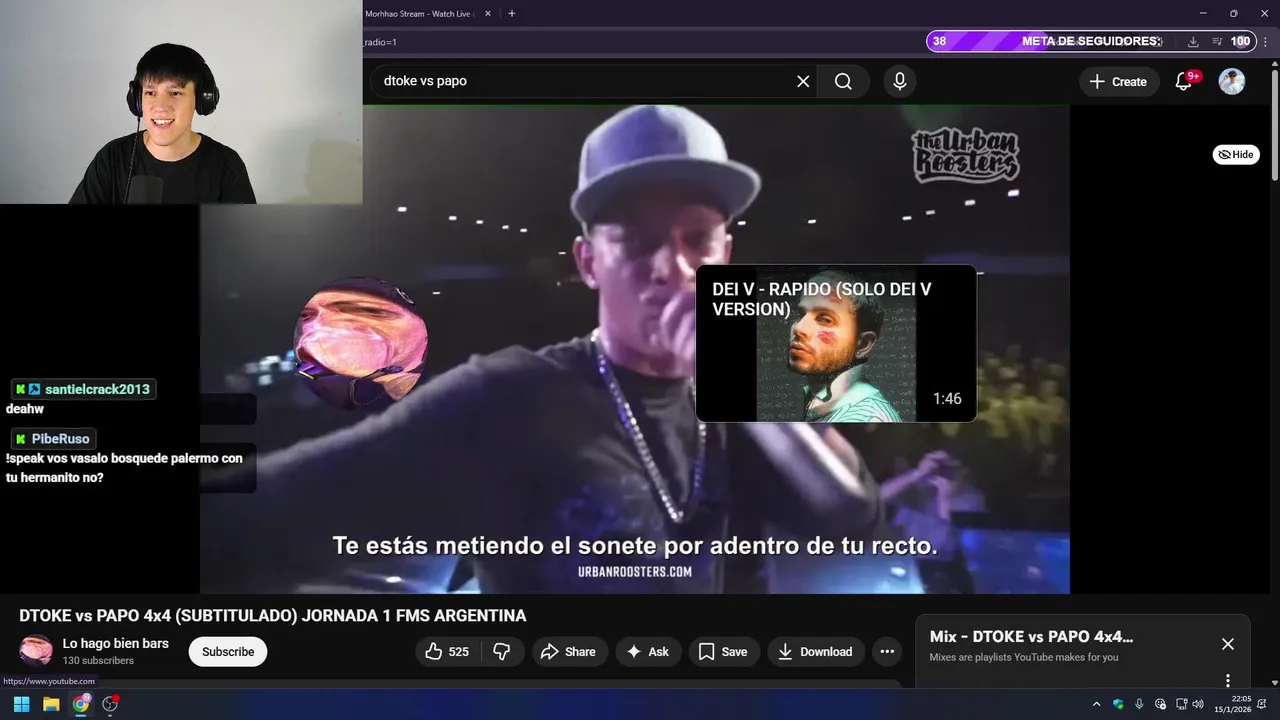
Task: Click the scrollbar up arrow
Action: [1274, 62]
